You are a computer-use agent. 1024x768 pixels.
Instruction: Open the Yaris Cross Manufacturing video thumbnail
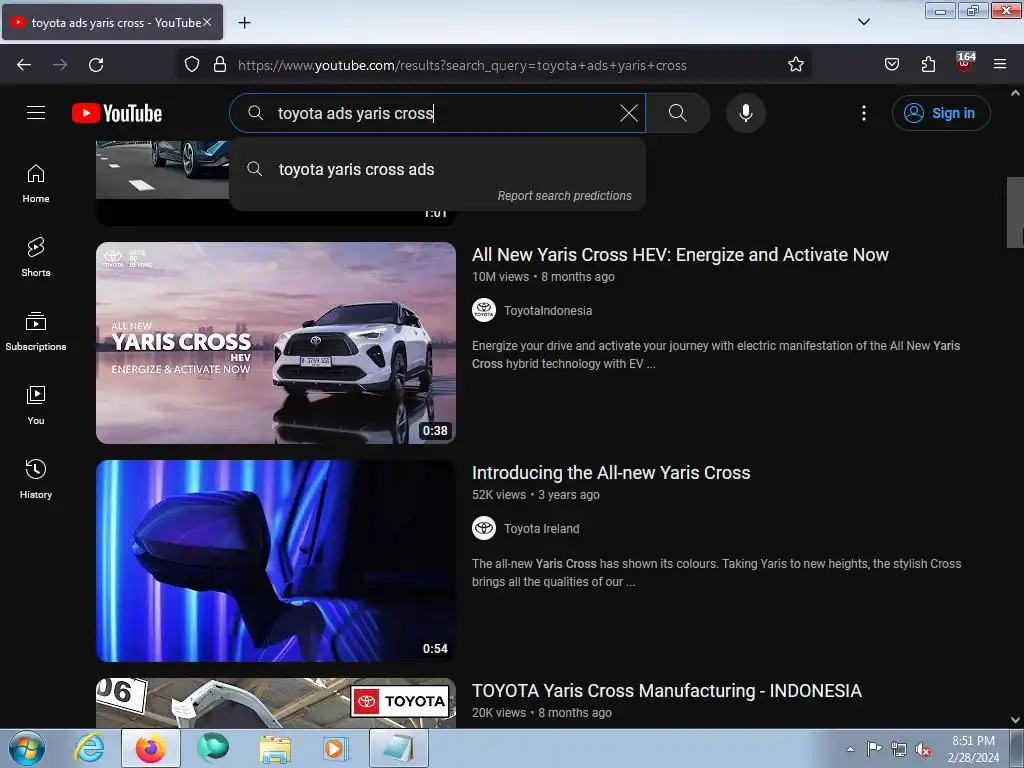pyautogui.click(x=276, y=703)
